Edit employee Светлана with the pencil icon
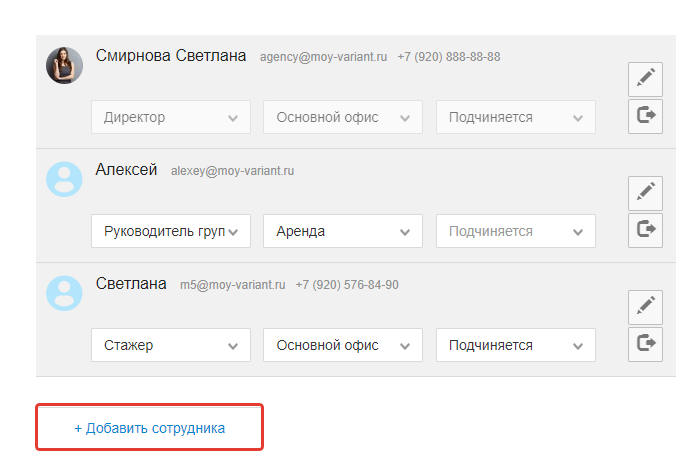Image resolution: width=682 pixels, height=451 pixels. [x=645, y=306]
